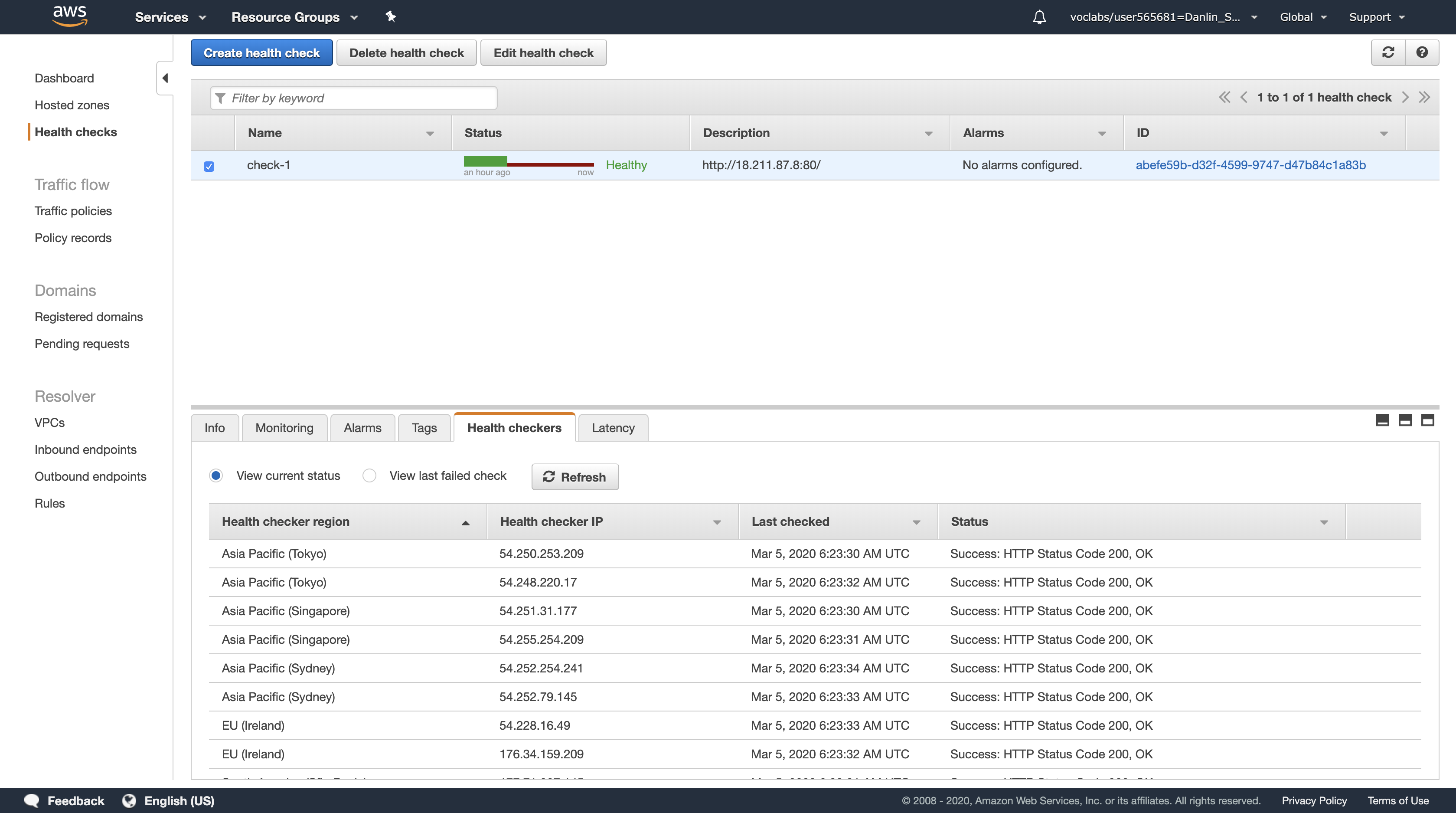Open the health check ID link
1456x813 pixels.
point(1250,165)
